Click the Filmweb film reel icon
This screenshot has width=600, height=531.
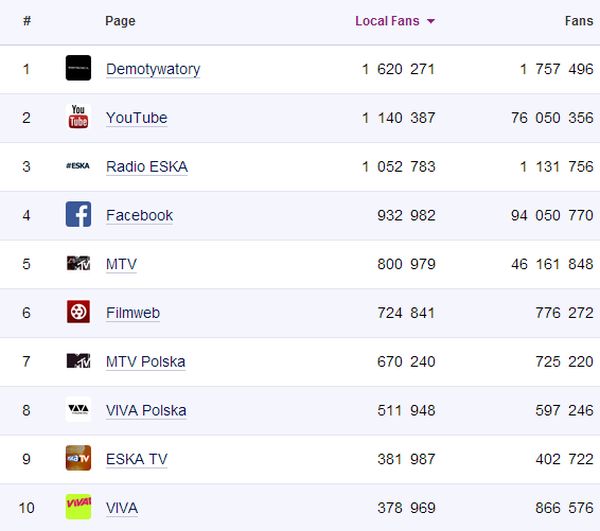(x=78, y=312)
